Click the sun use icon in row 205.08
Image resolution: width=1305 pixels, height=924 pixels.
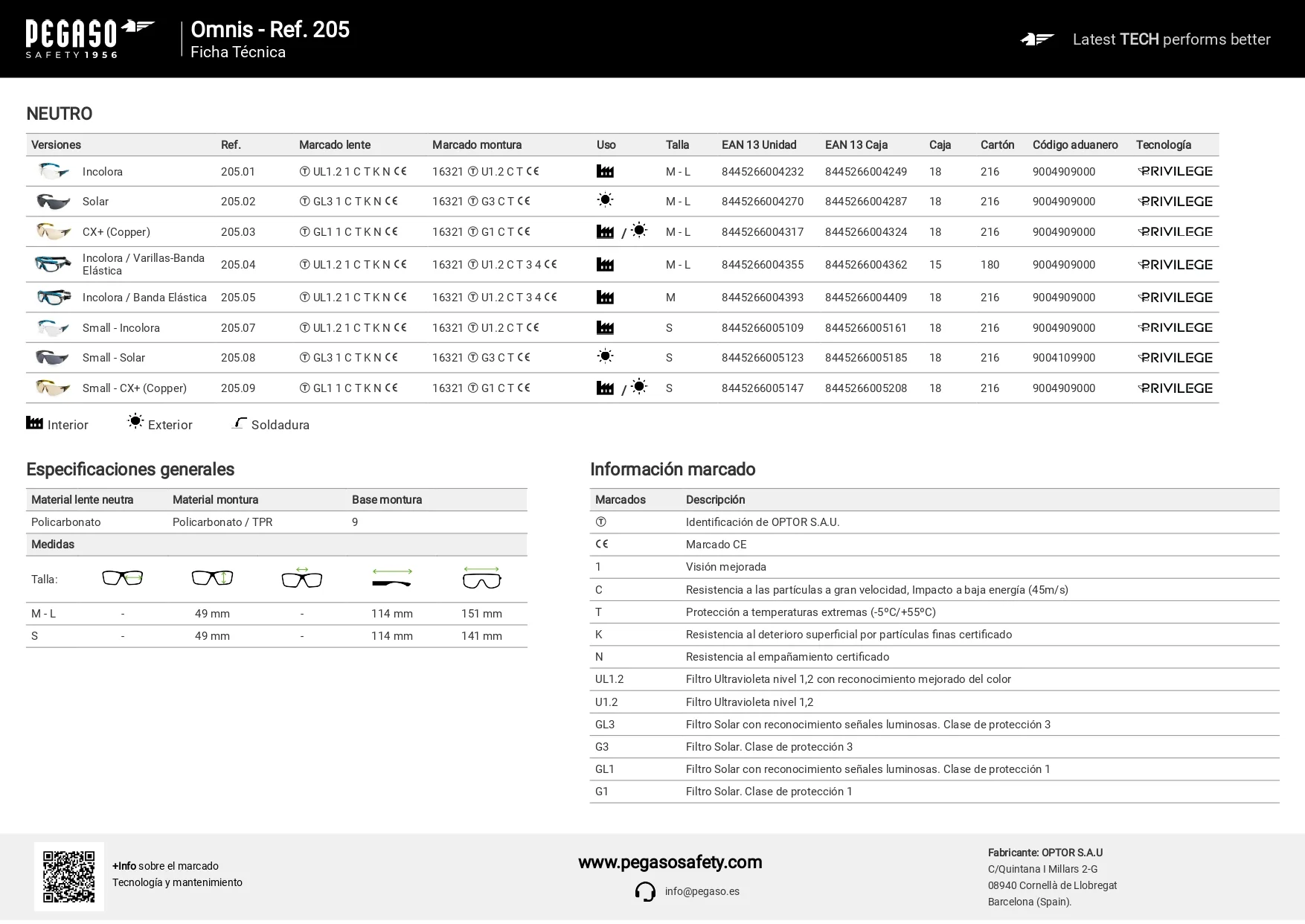pyautogui.click(x=606, y=356)
